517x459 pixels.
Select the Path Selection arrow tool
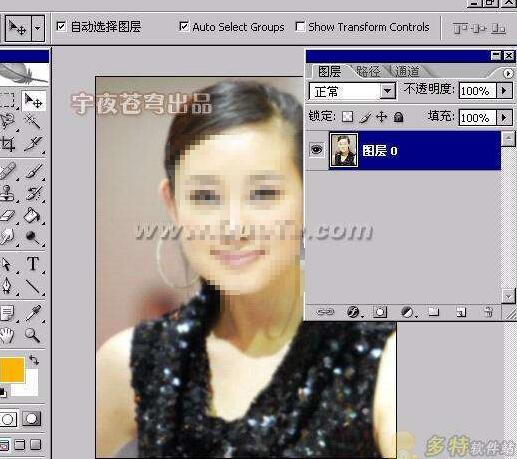pyautogui.click(x=7, y=264)
